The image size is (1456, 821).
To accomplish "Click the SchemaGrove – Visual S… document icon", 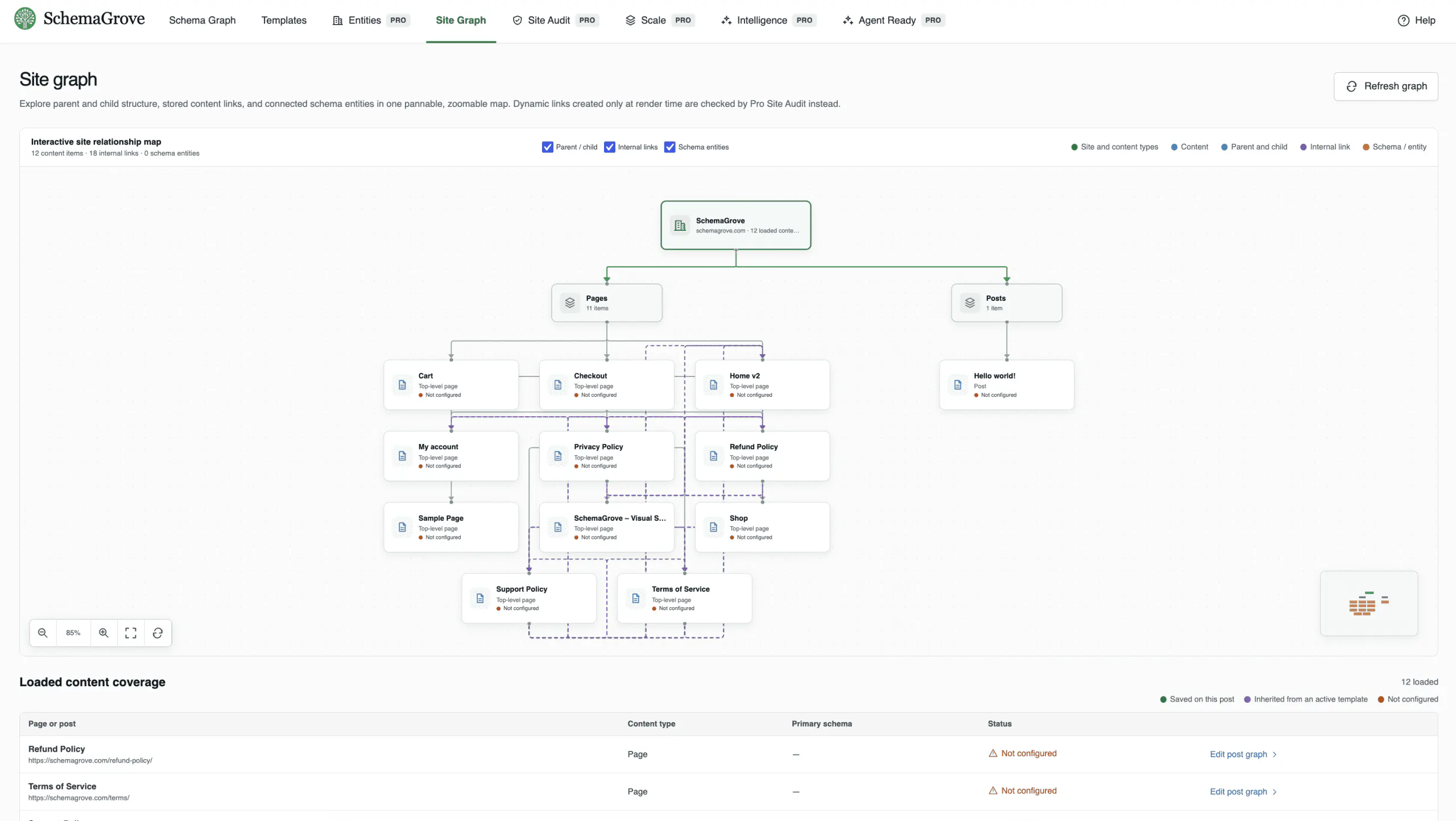I will 558,527.
